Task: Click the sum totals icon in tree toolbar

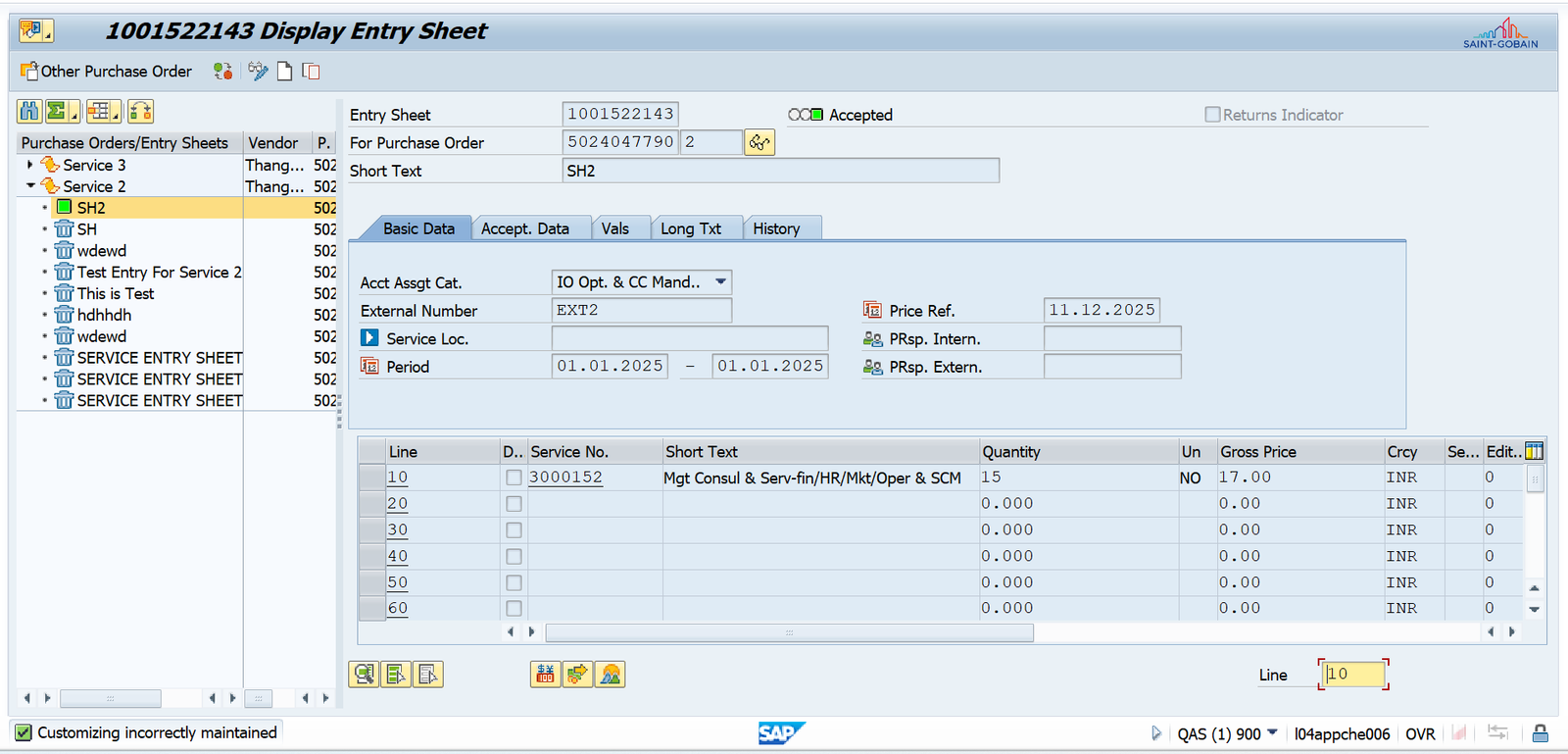Action: [58, 112]
